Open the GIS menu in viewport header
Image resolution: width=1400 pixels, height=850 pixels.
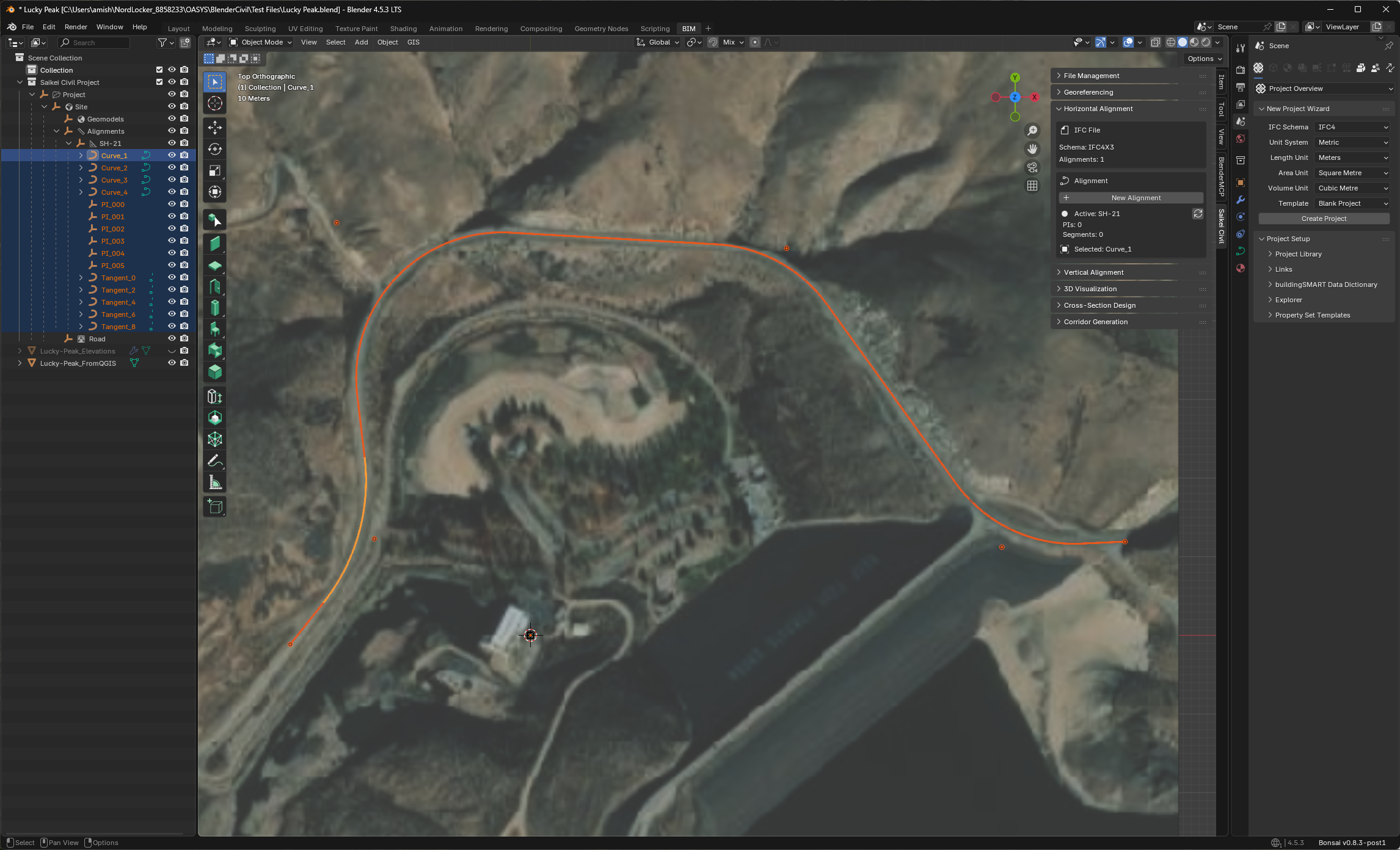(413, 42)
